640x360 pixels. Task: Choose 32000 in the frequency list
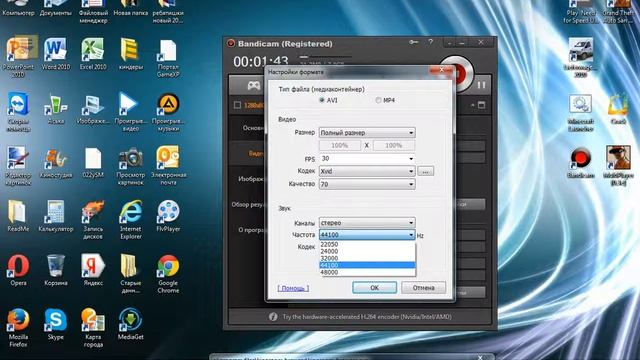click(367, 258)
